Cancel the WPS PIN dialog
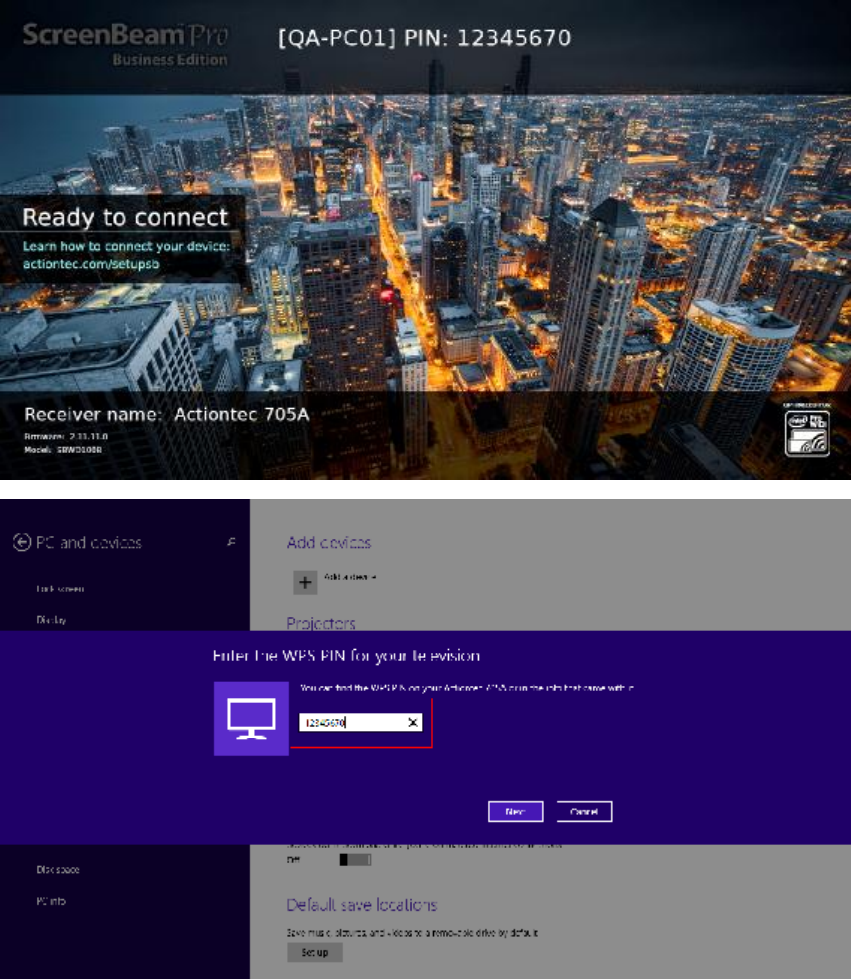This screenshot has width=851, height=979. point(584,812)
